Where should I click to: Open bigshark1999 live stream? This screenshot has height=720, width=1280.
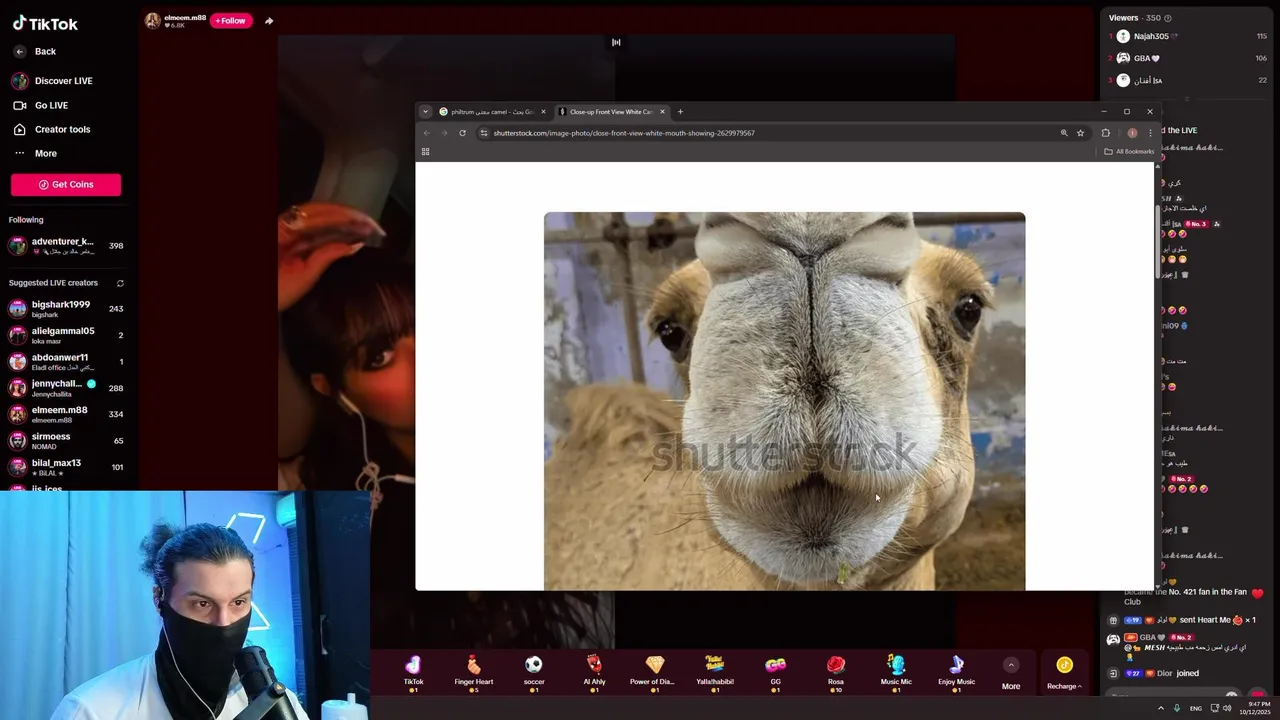coord(65,309)
